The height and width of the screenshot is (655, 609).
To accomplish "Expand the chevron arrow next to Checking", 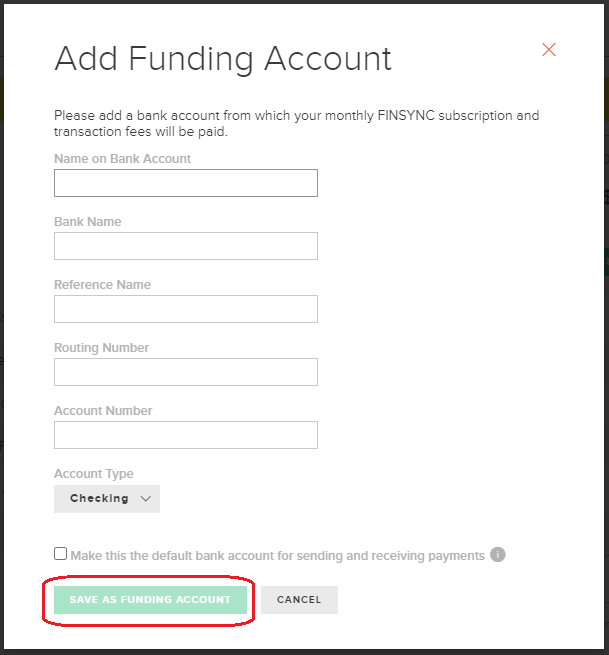I will click(145, 499).
